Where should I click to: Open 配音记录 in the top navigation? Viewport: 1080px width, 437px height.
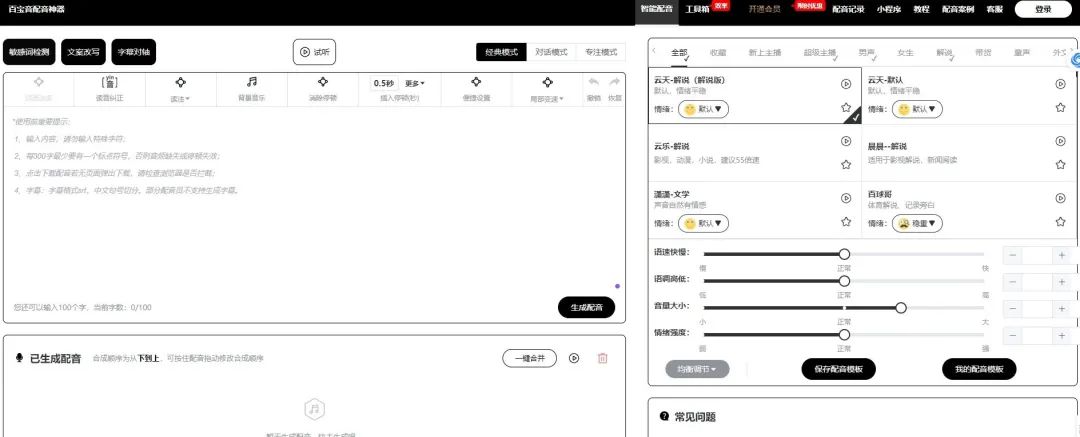[848, 10]
